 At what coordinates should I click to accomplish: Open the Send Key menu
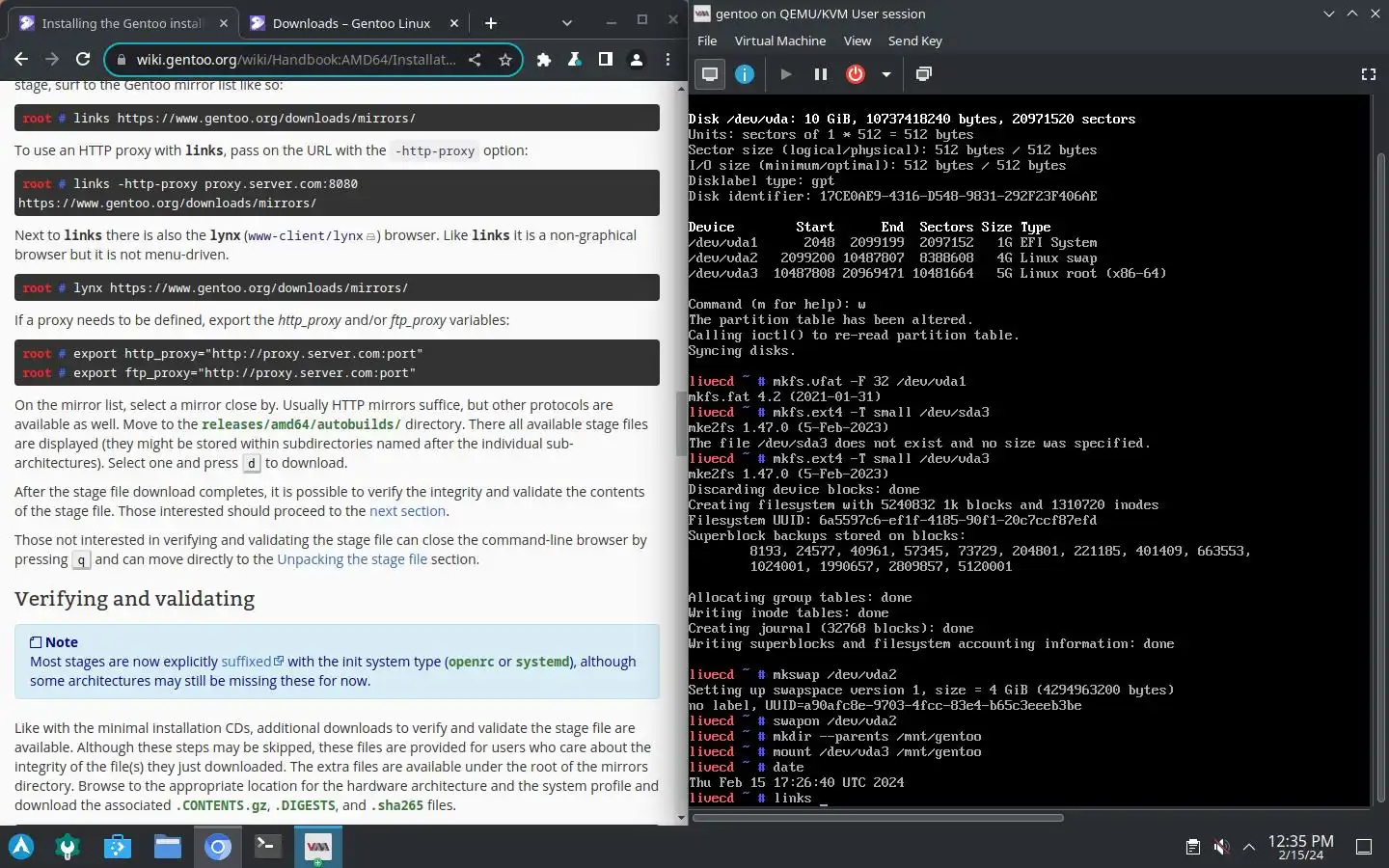tap(915, 41)
